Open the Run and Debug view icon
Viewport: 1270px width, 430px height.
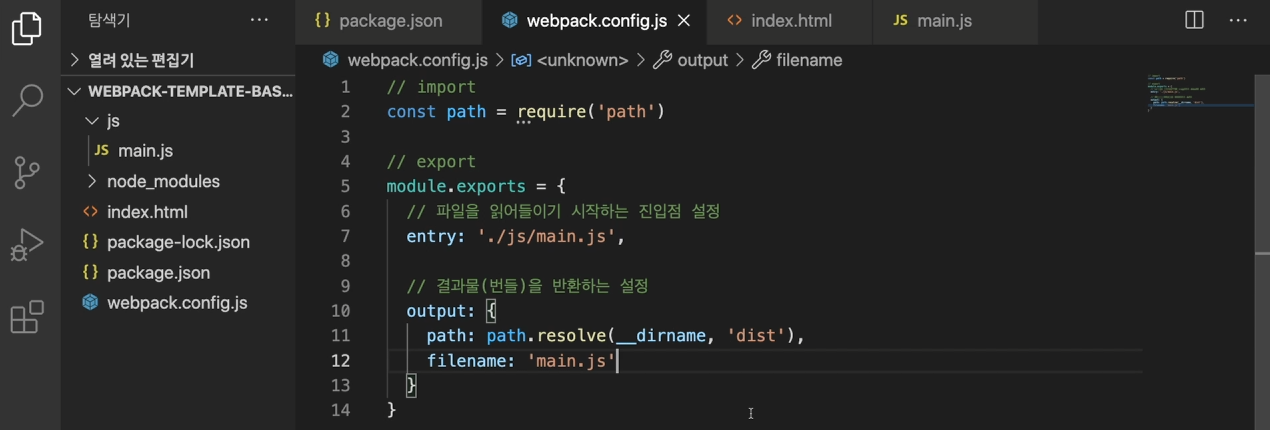tap(27, 245)
